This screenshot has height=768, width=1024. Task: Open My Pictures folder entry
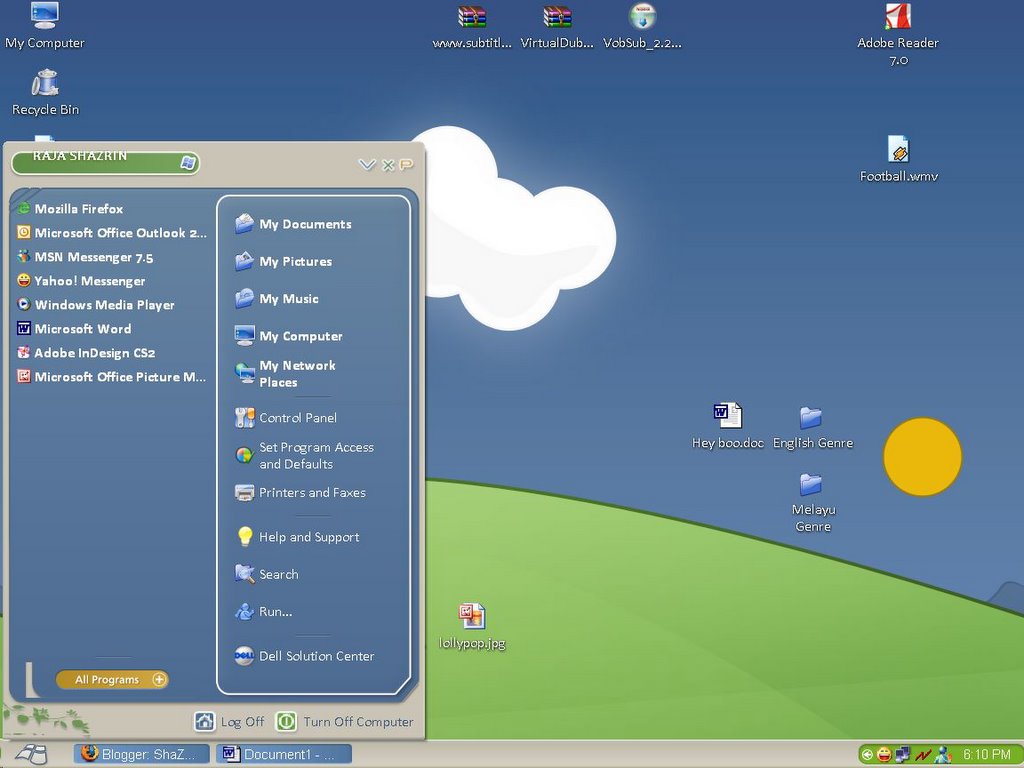[283, 261]
